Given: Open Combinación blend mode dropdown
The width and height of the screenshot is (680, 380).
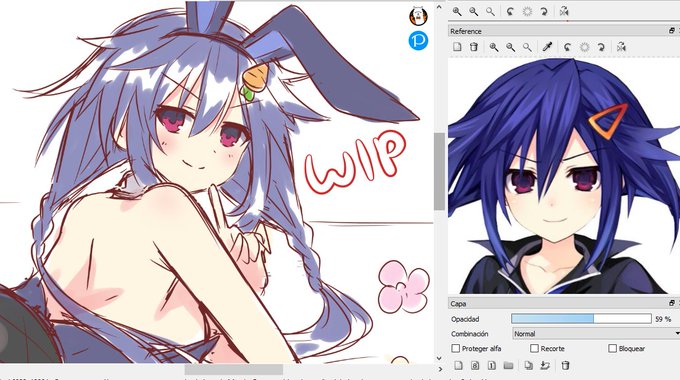Looking at the screenshot, I should point(596,334).
